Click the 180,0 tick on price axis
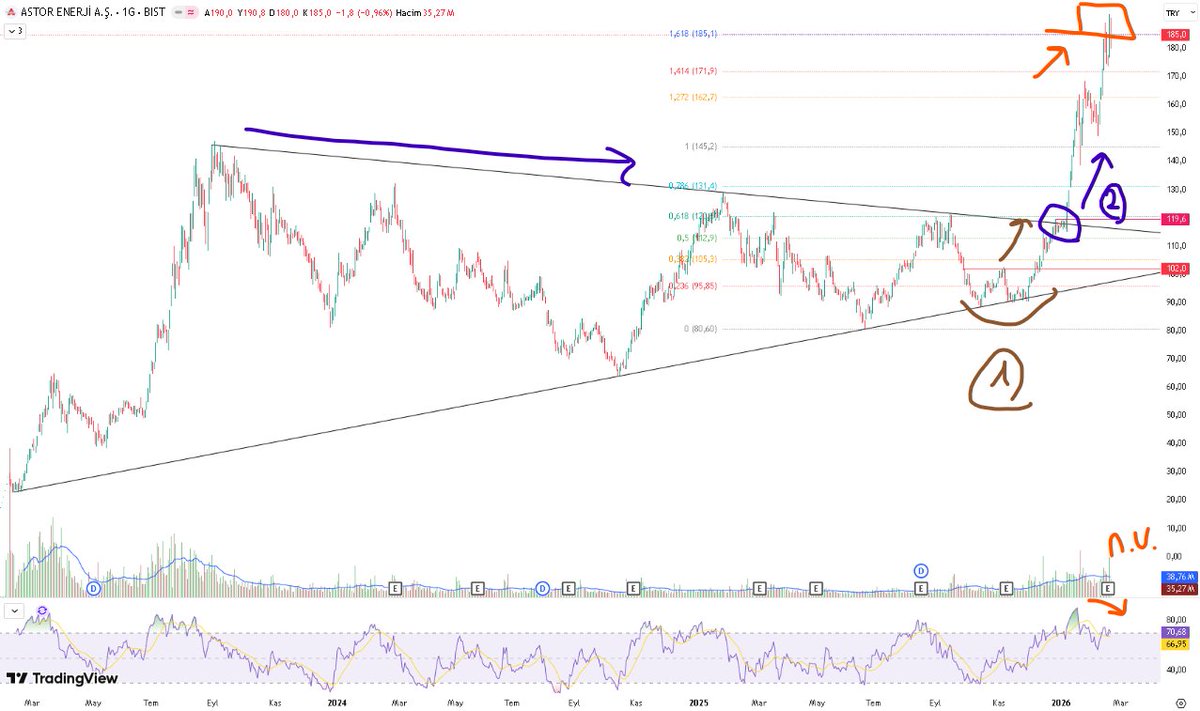This screenshot has width=1200, height=711. point(1175,47)
